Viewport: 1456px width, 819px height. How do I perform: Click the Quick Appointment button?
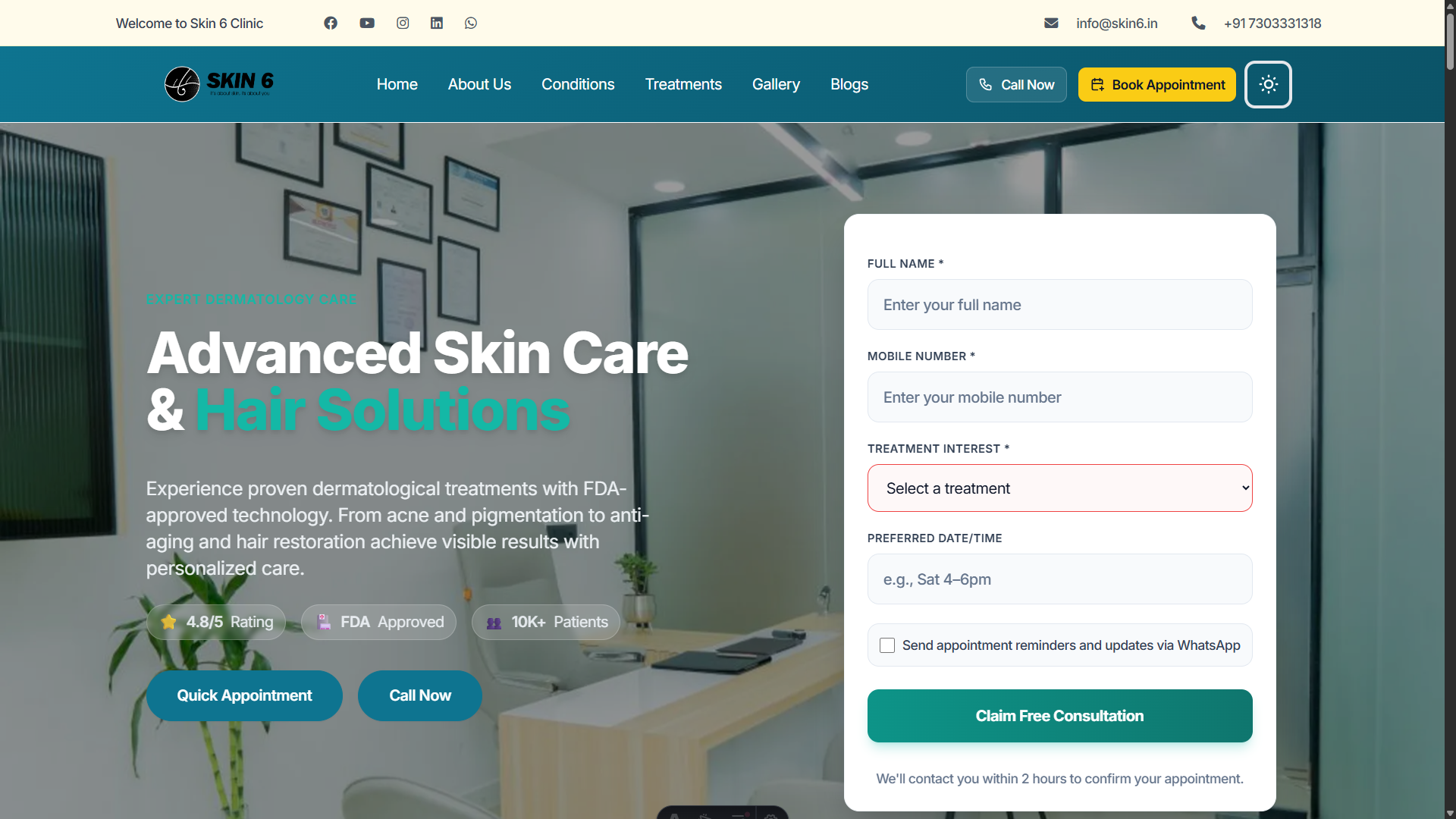244,695
